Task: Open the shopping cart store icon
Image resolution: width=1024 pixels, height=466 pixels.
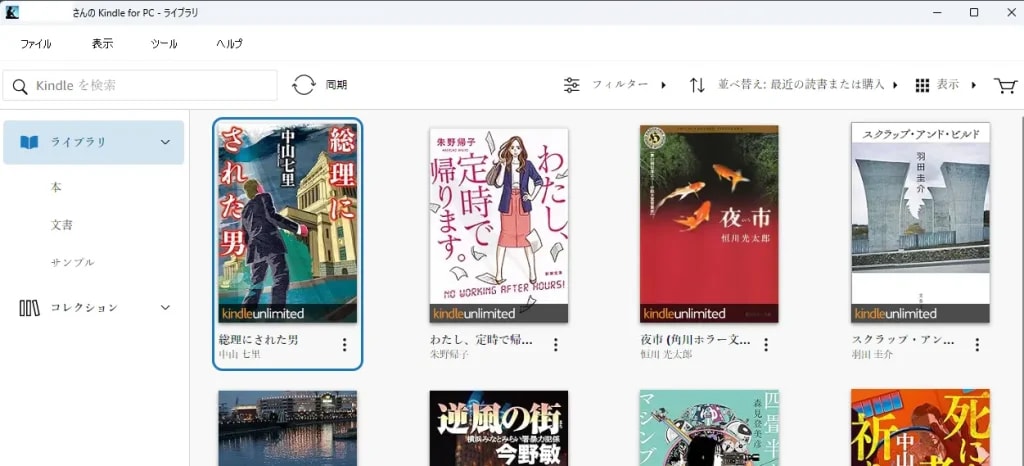Action: [x=1005, y=85]
